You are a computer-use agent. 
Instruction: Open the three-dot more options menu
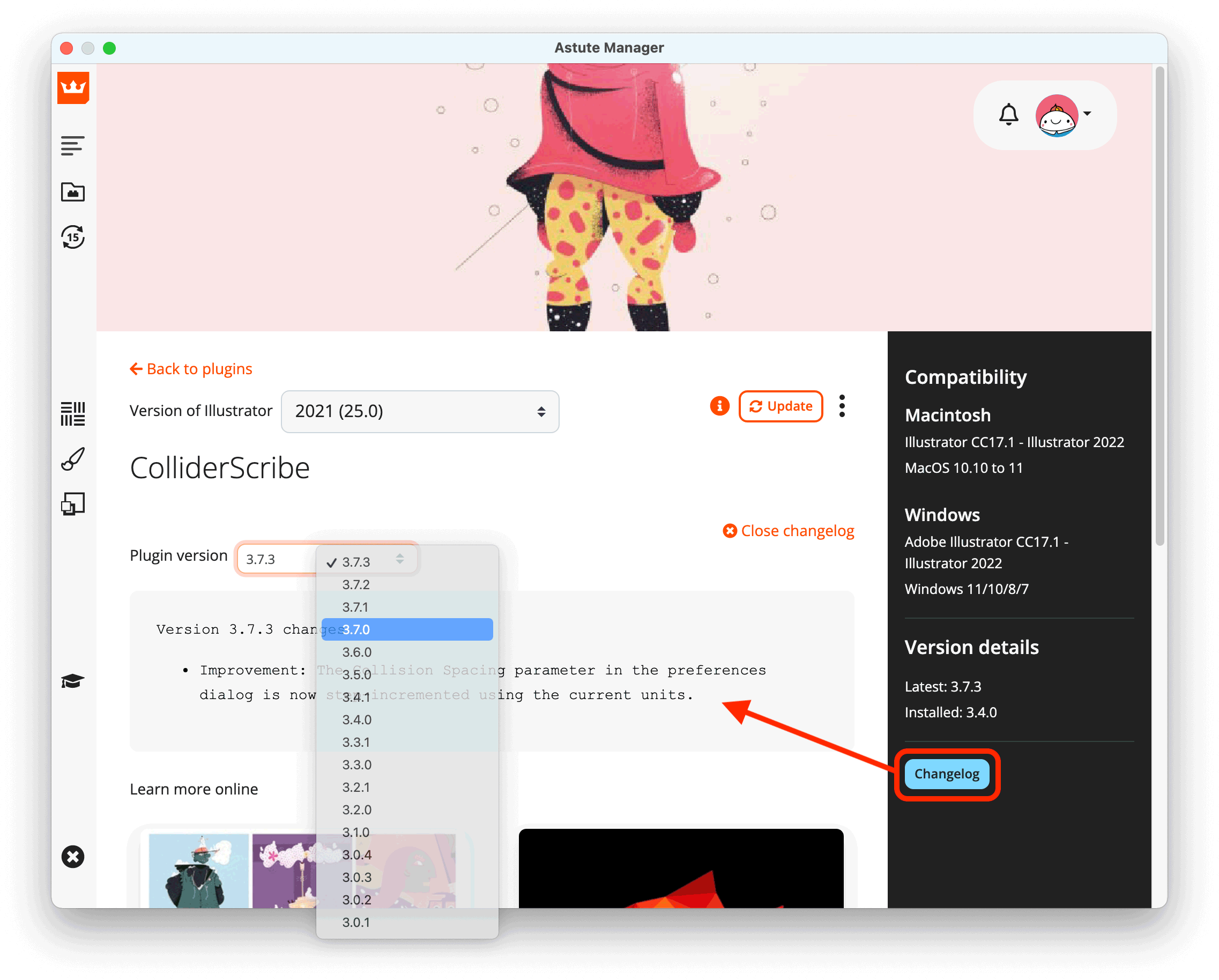point(842,406)
